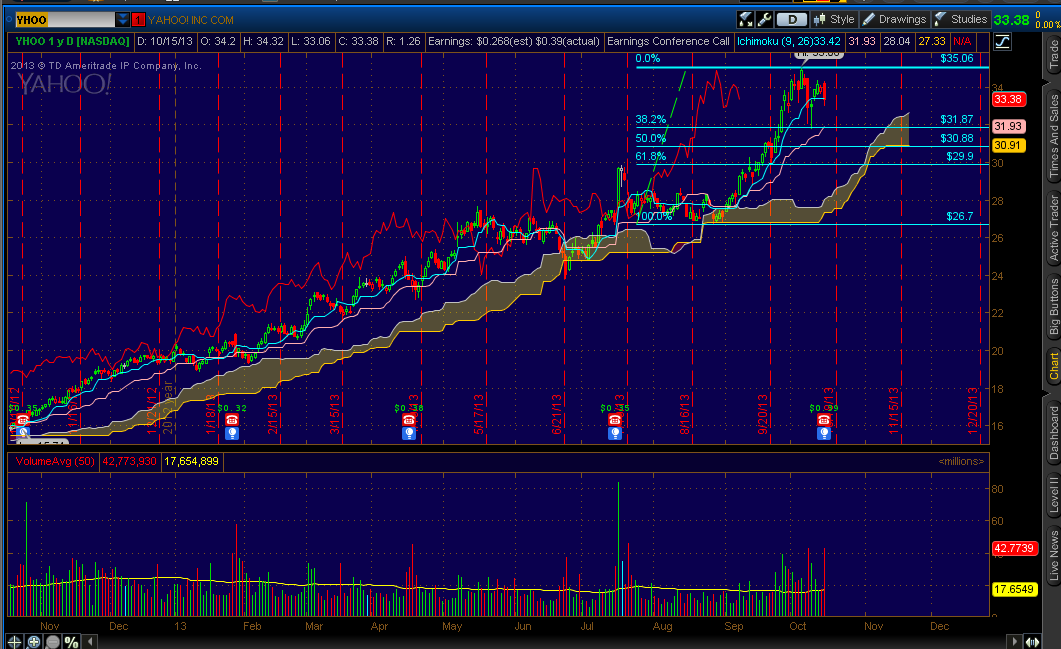Open the Style menu
The width and height of the screenshot is (1061, 649).
click(834, 20)
